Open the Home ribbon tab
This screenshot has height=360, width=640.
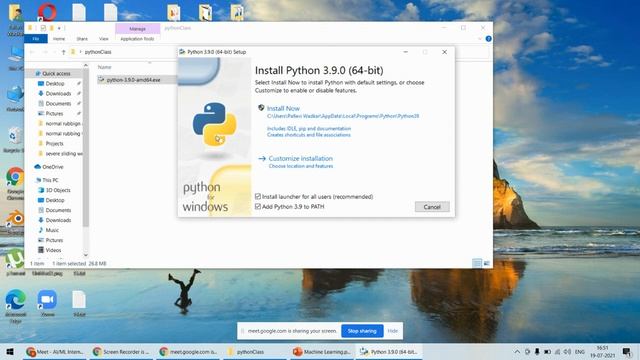pos(59,39)
